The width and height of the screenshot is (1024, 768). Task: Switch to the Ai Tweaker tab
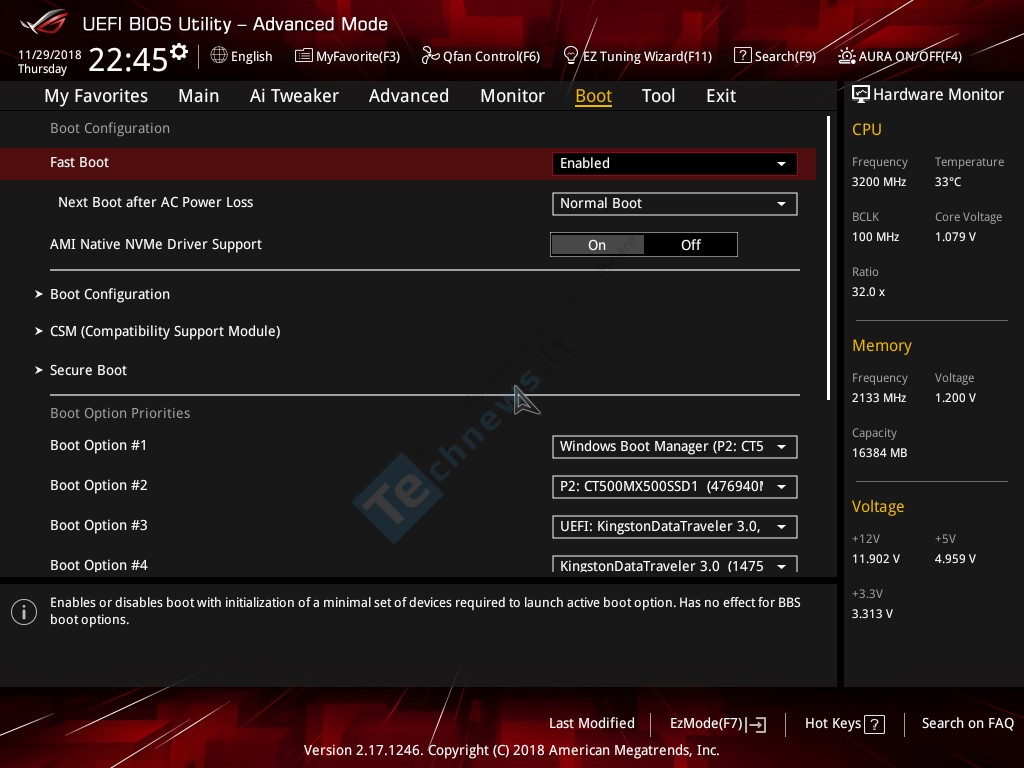tap(294, 96)
